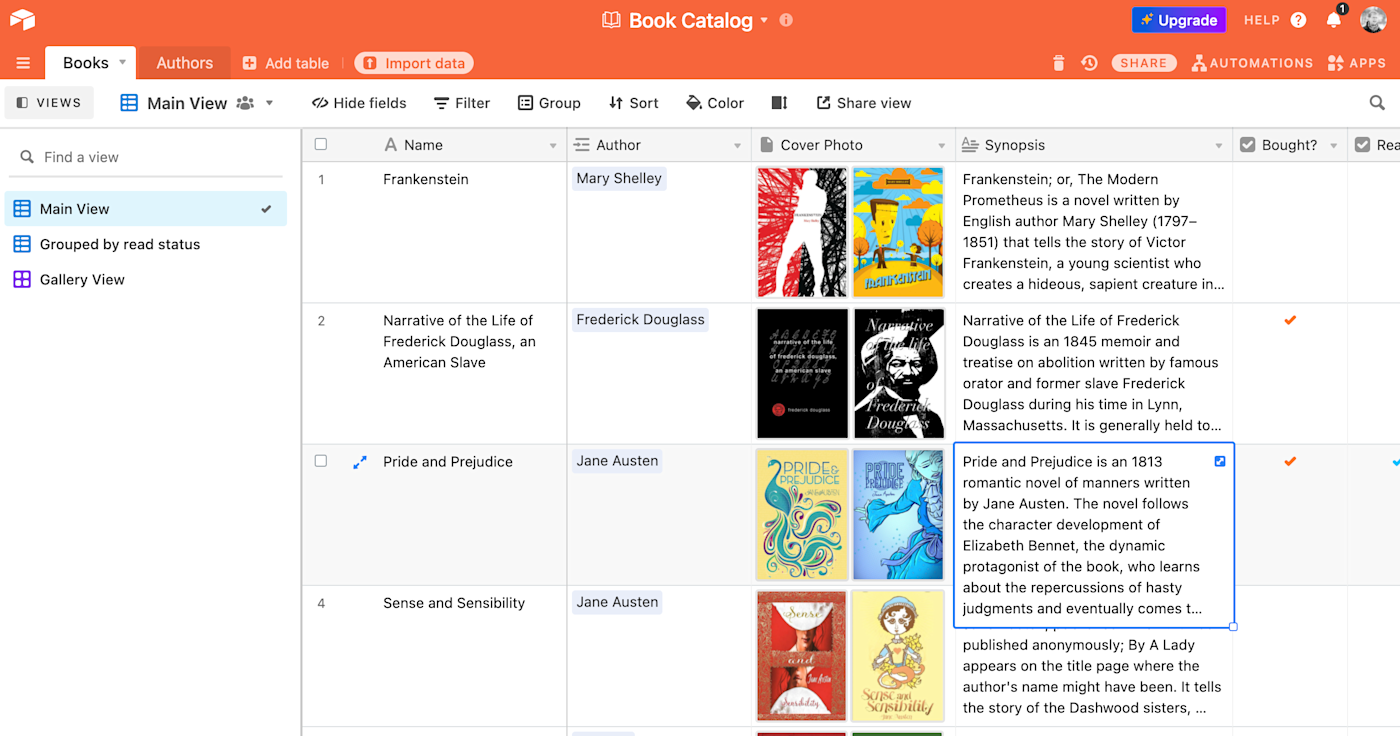The height and width of the screenshot is (736, 1400).
Task: Expand the selected synopsis cell editor
Action: point(1220,461)
